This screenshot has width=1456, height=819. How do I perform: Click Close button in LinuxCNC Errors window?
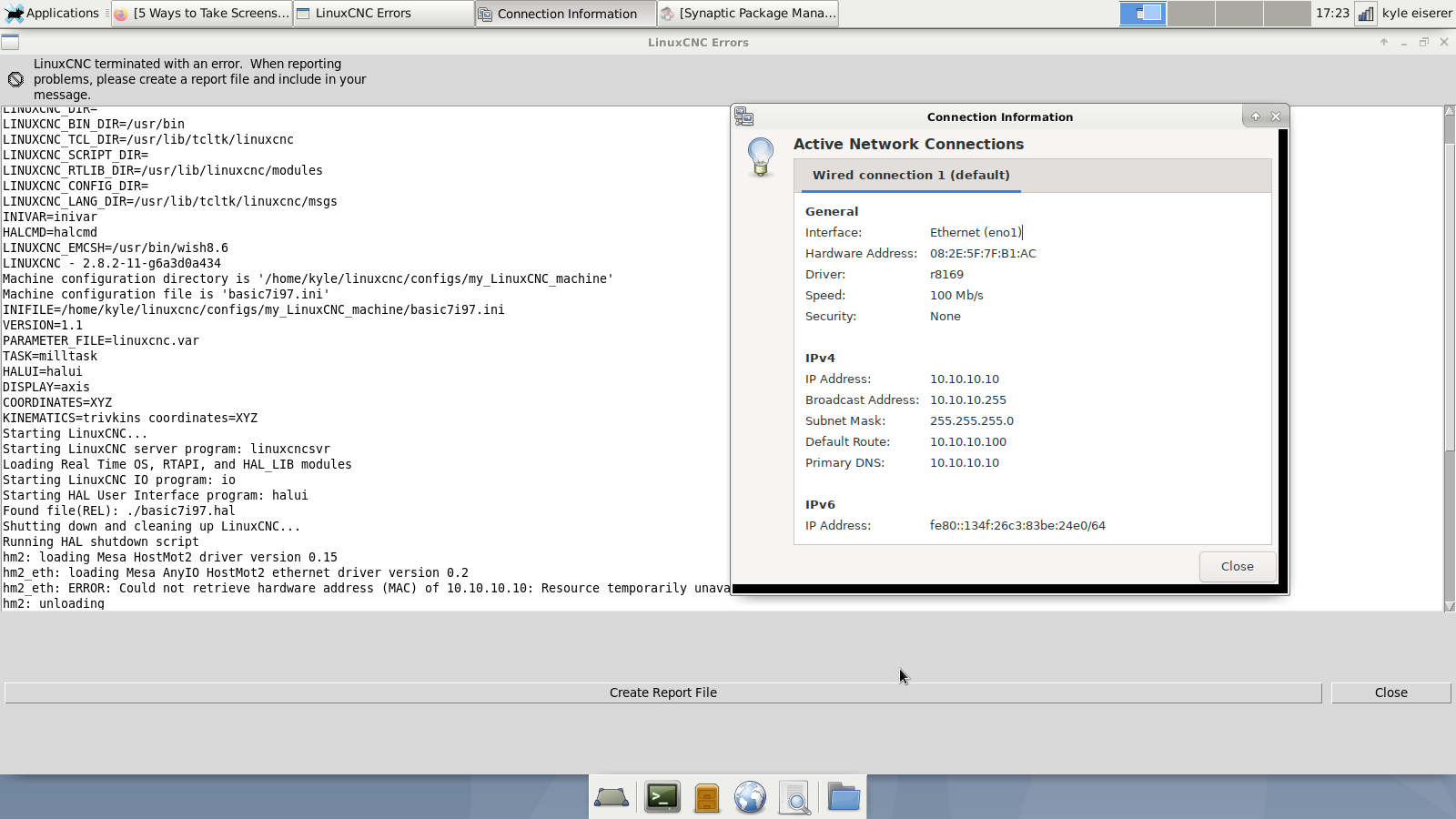tap(1390, 693)
